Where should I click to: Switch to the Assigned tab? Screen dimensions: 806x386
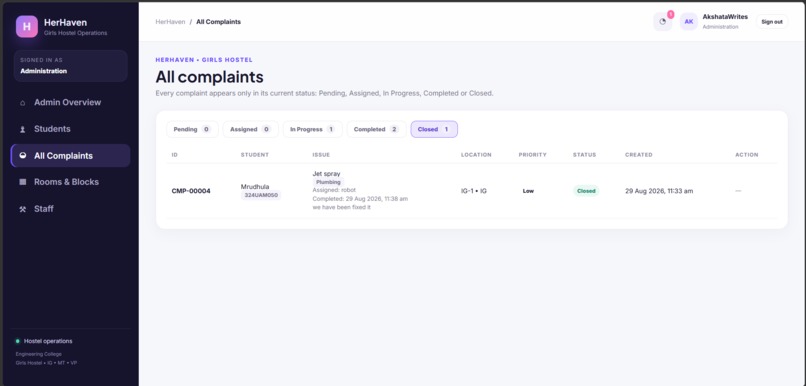250,130
